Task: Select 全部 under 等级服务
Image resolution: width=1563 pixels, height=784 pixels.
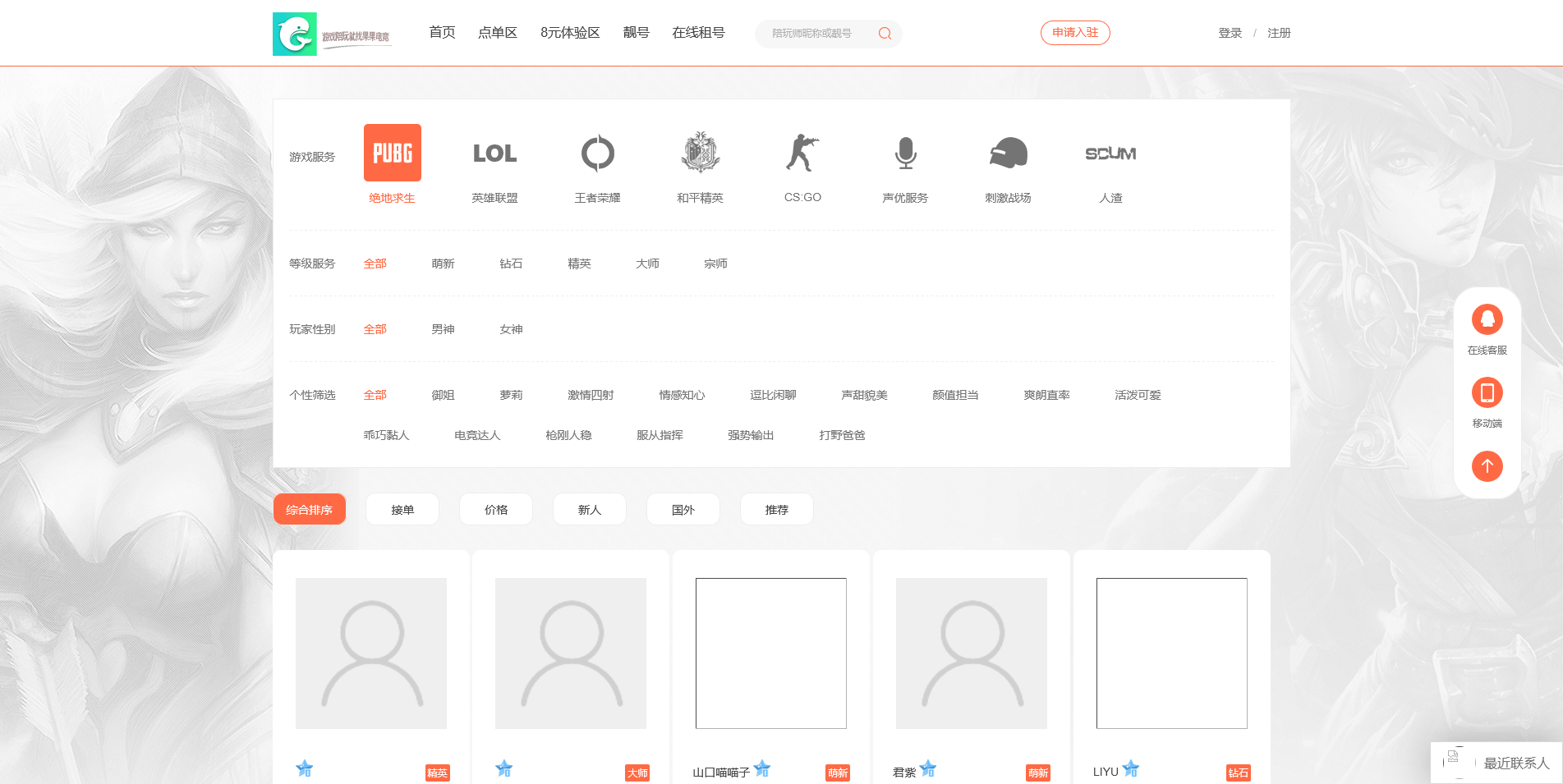Action: point(375,264)
